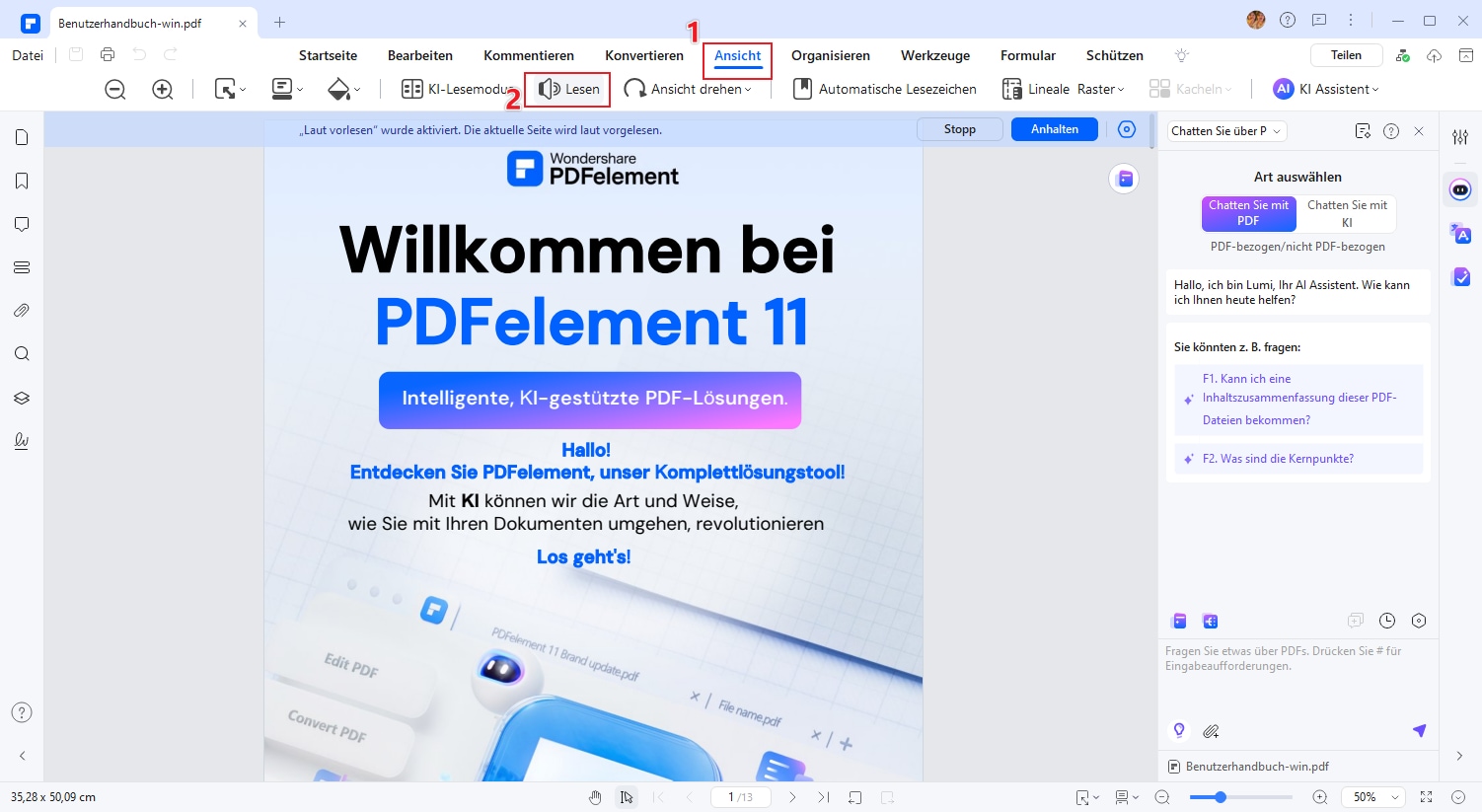Open the Konvertieren tab

(x=644, y=55)
